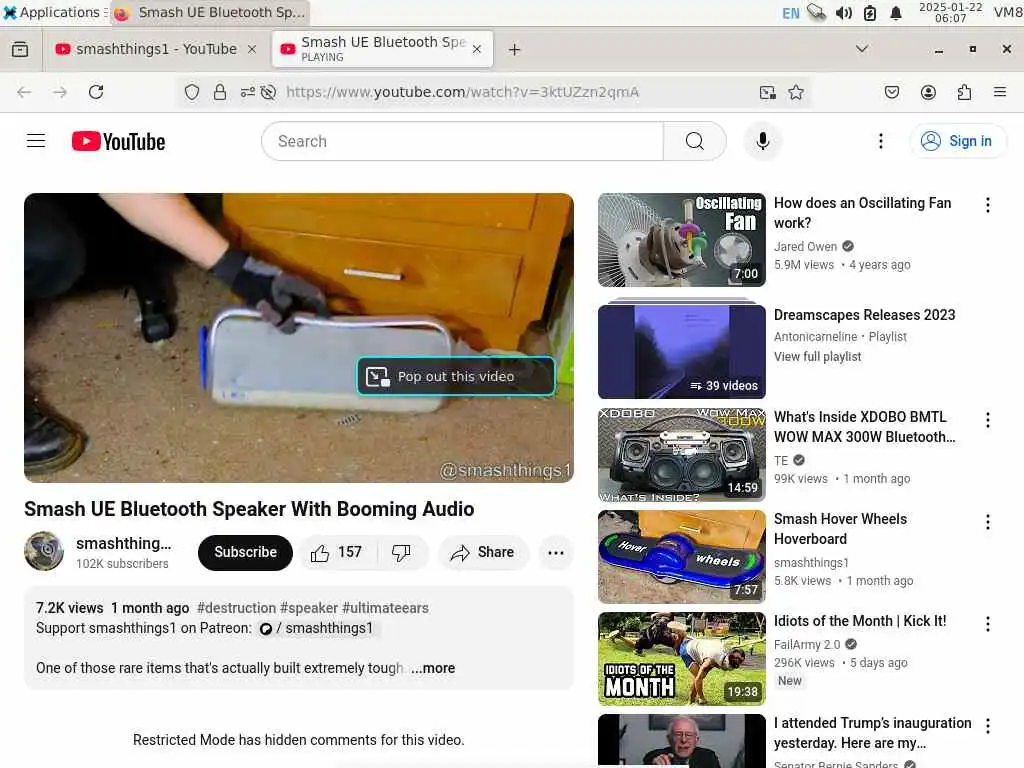Open battery power manager tray icon
The height and width of the screenshot is (768, 1024).
(870, 13)
